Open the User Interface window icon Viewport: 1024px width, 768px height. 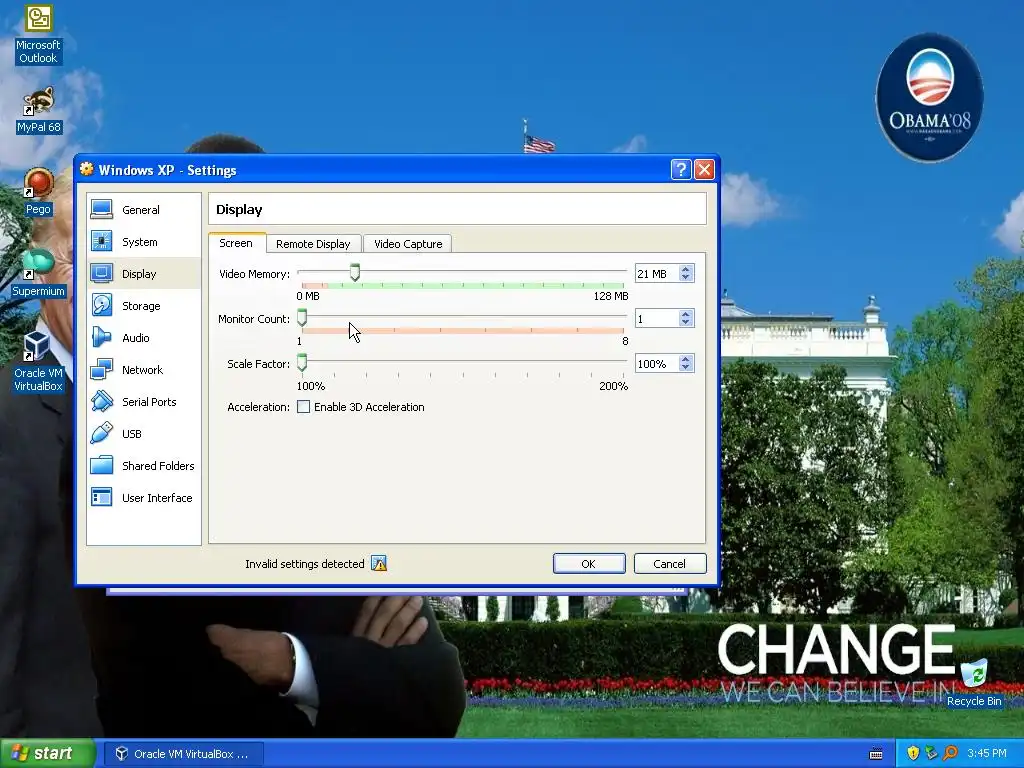point(102,498)
